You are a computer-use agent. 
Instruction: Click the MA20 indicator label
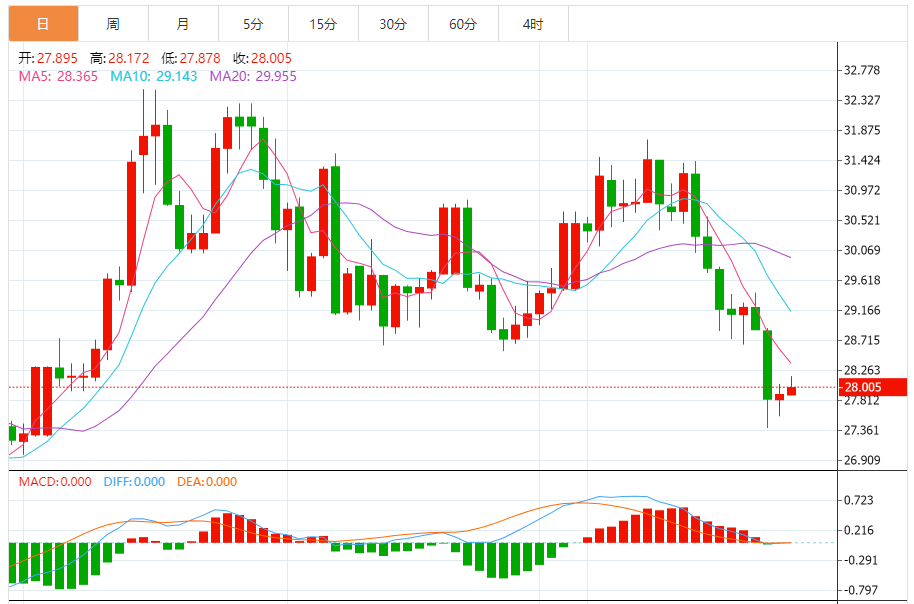[x=253, y=76]
